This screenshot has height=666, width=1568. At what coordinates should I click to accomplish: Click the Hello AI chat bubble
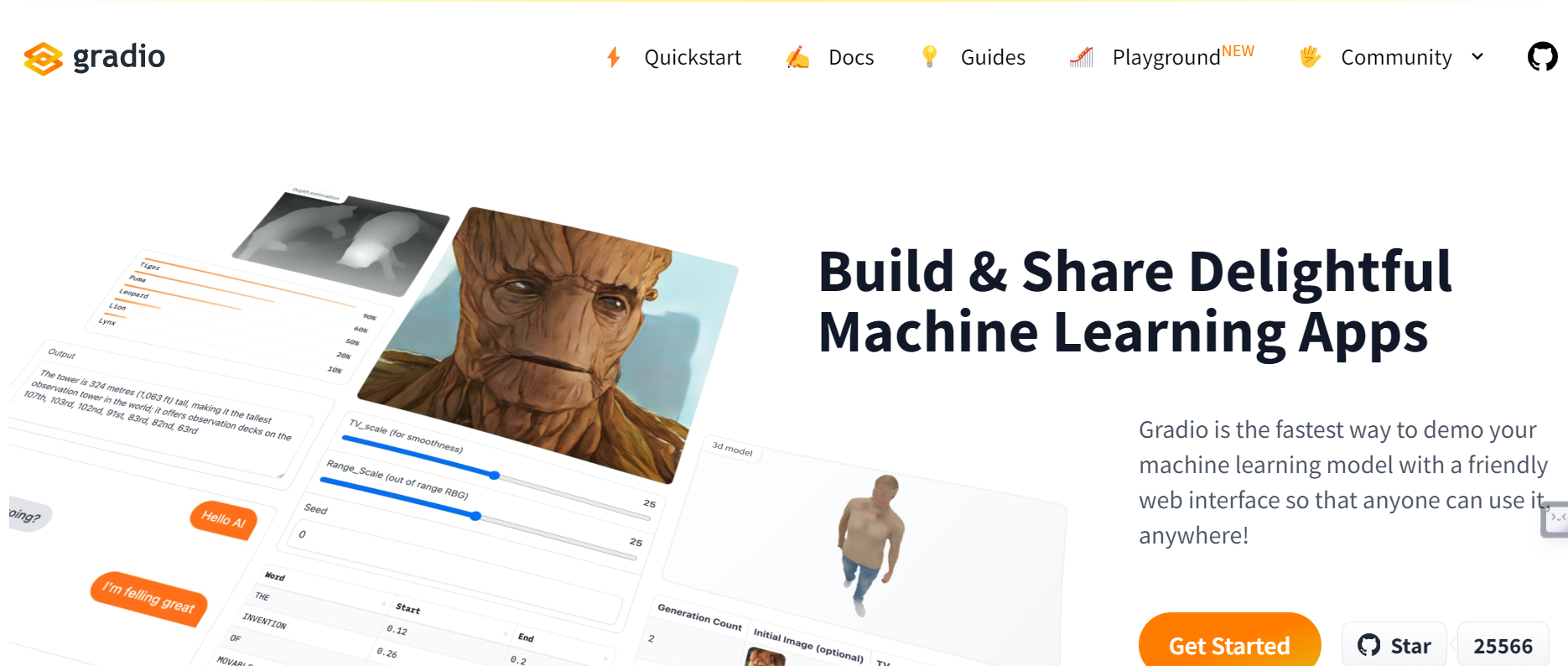coord(224,519)
